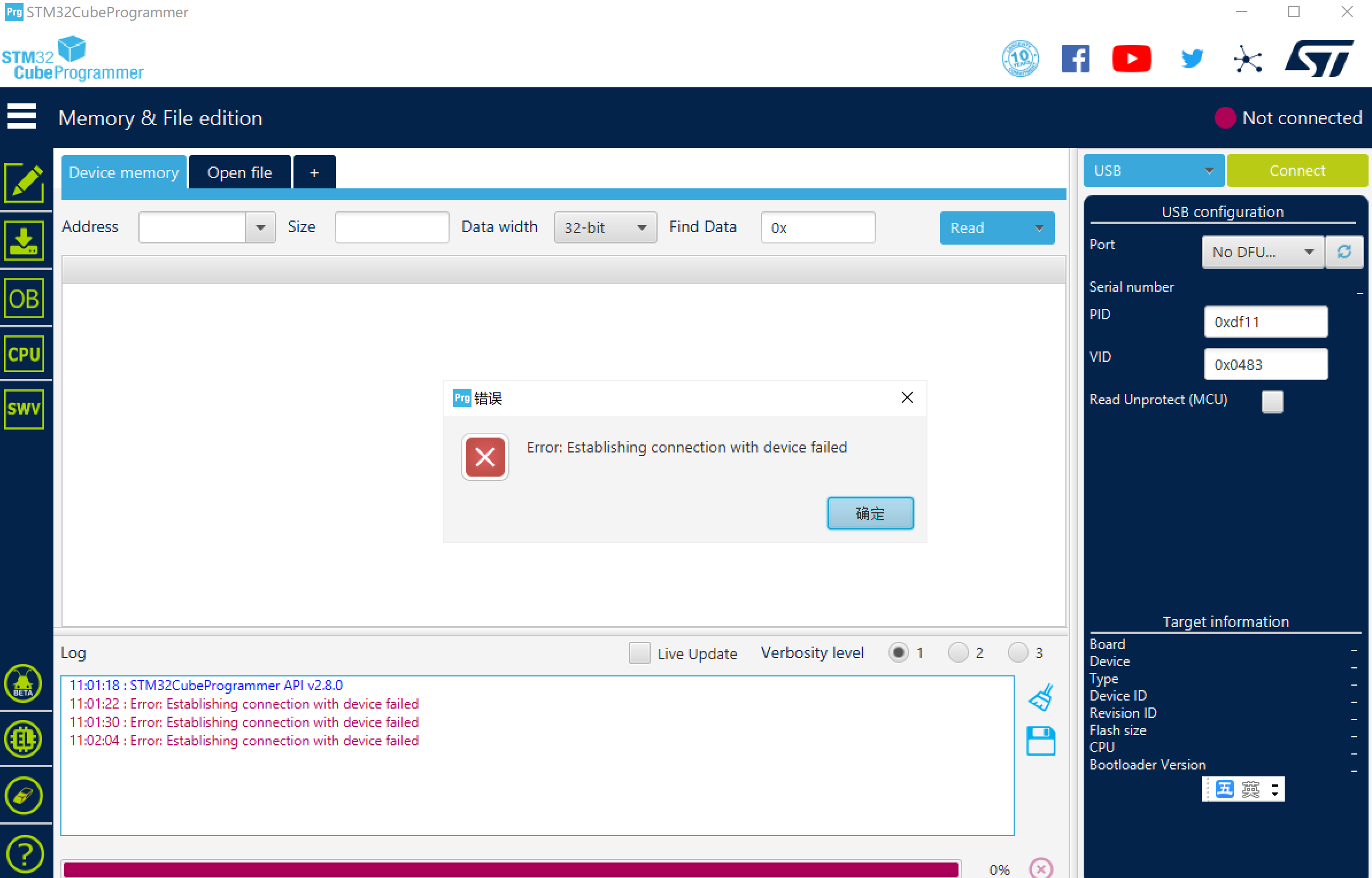Viewport: 1372px width, 878px height.
Task: Click the red error icon in dialog
Action: (485, 457)
